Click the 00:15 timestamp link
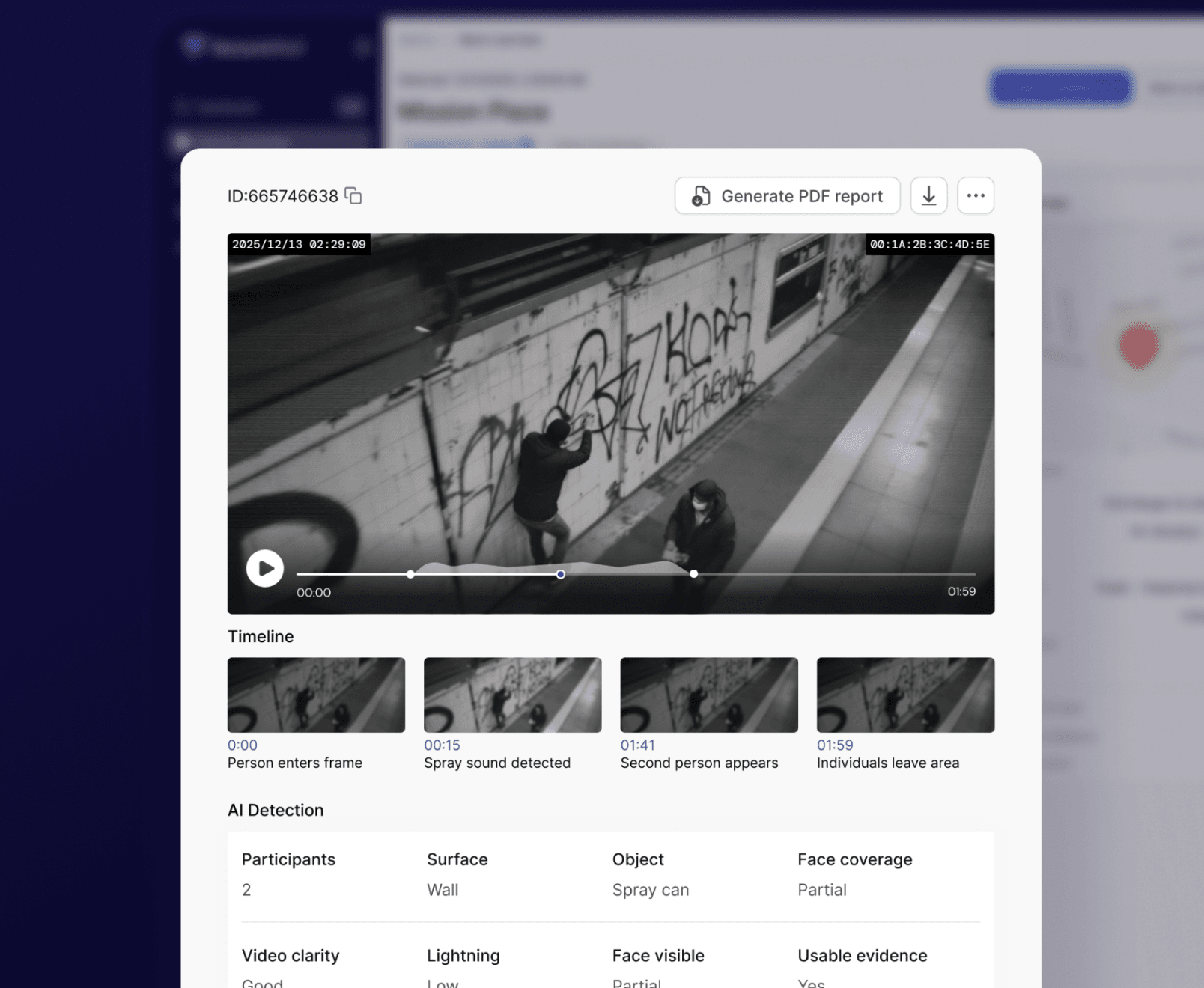Screen dimensions: 1204x988 click(442, 745)
